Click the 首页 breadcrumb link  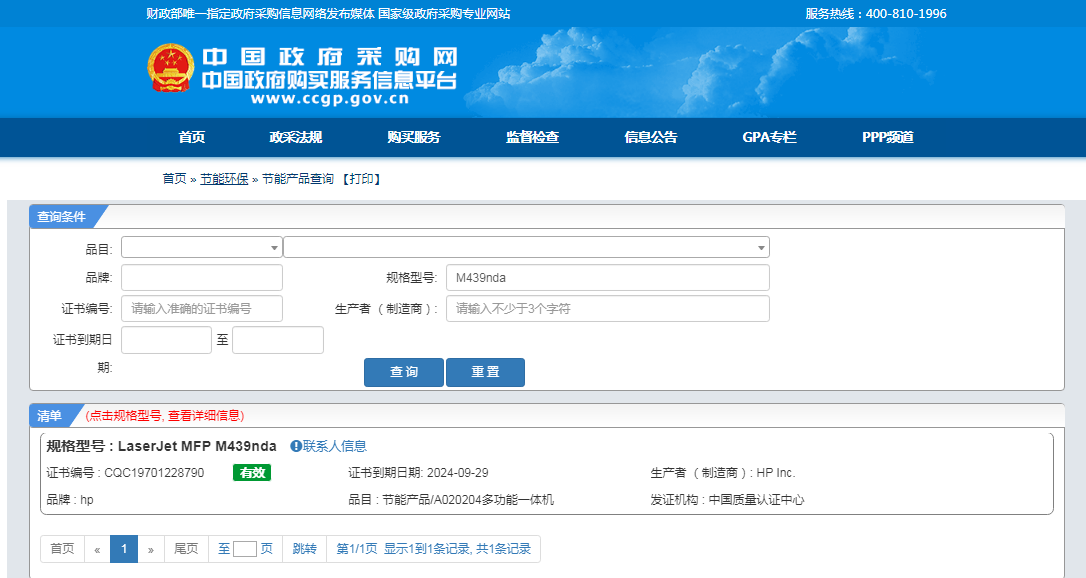click(x=175, y=179)
